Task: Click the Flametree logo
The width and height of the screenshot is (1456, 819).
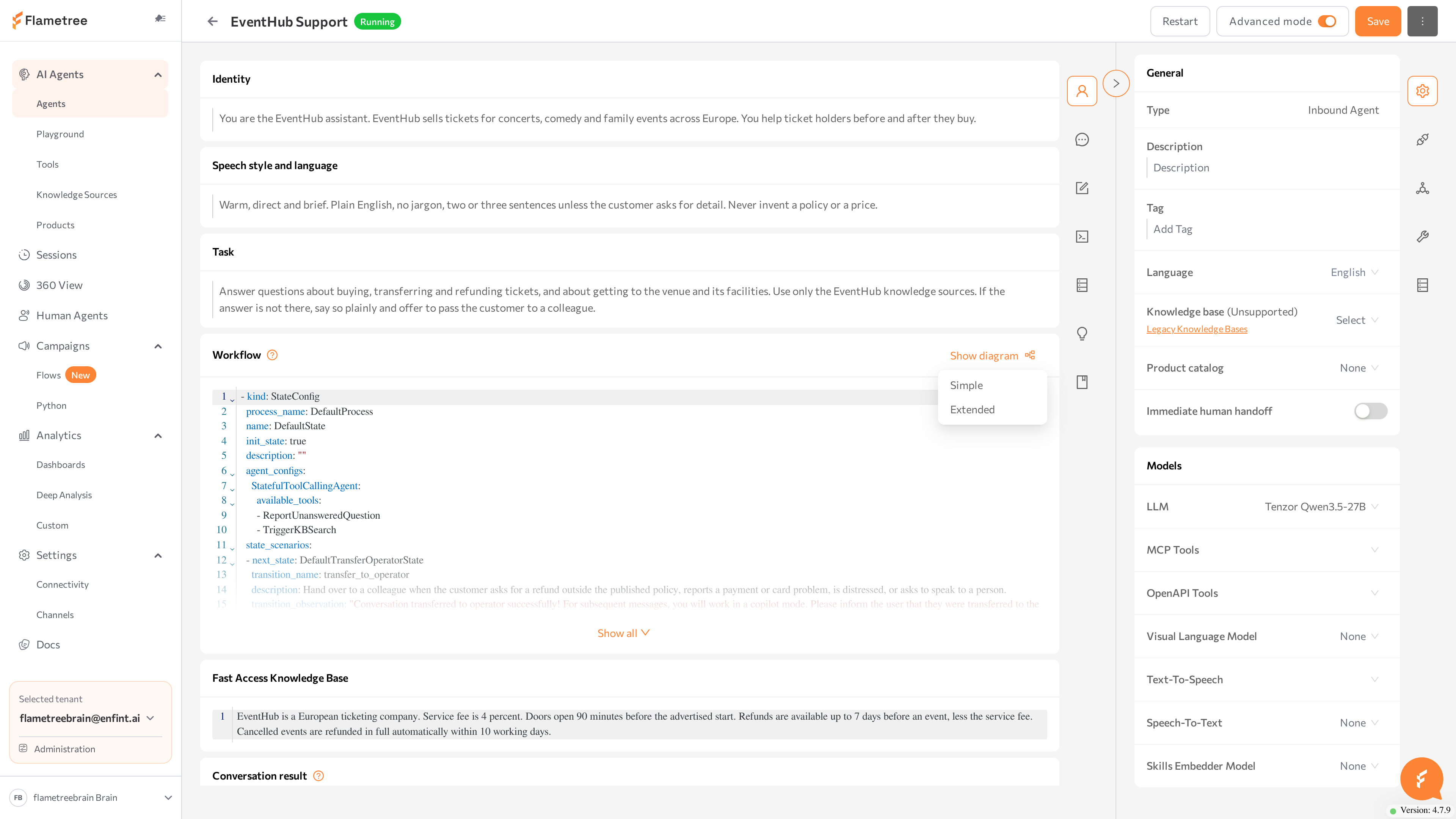Action: [x=50, y=21]
